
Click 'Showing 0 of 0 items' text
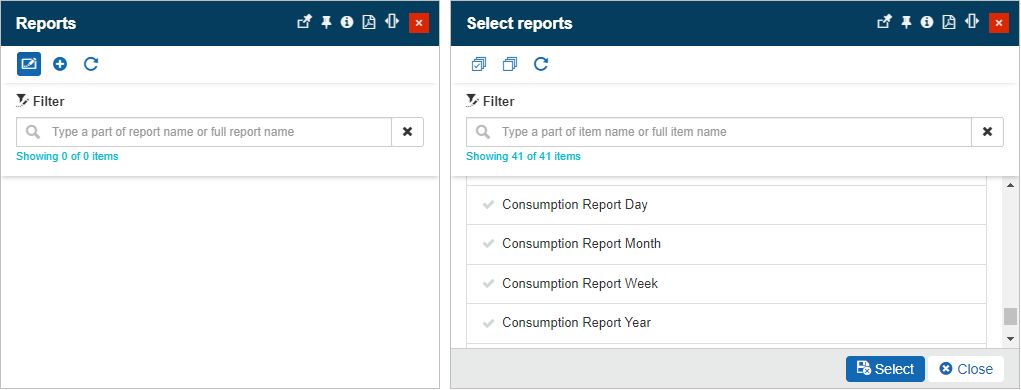pos(68,156)
